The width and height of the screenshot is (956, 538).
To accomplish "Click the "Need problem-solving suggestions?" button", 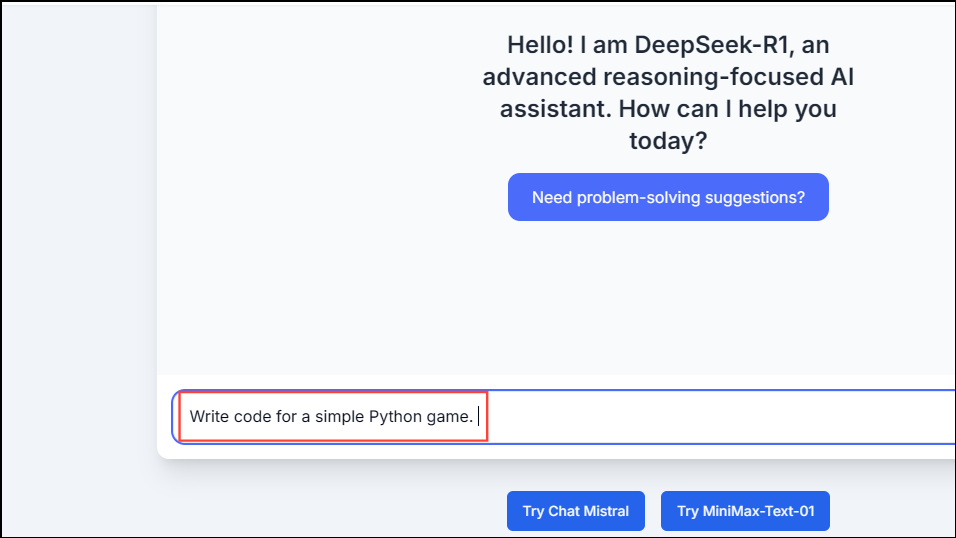I will (x=668, y=197).
